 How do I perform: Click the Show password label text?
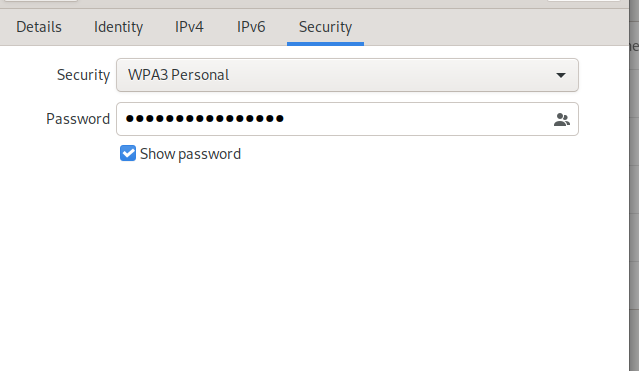190,154
